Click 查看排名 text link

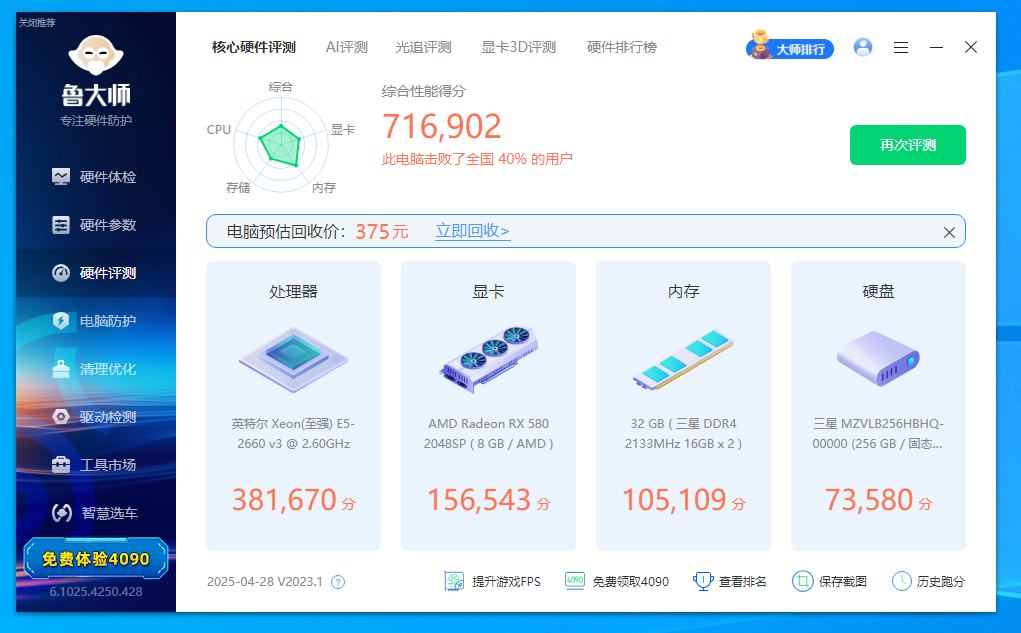coord(742,582)
